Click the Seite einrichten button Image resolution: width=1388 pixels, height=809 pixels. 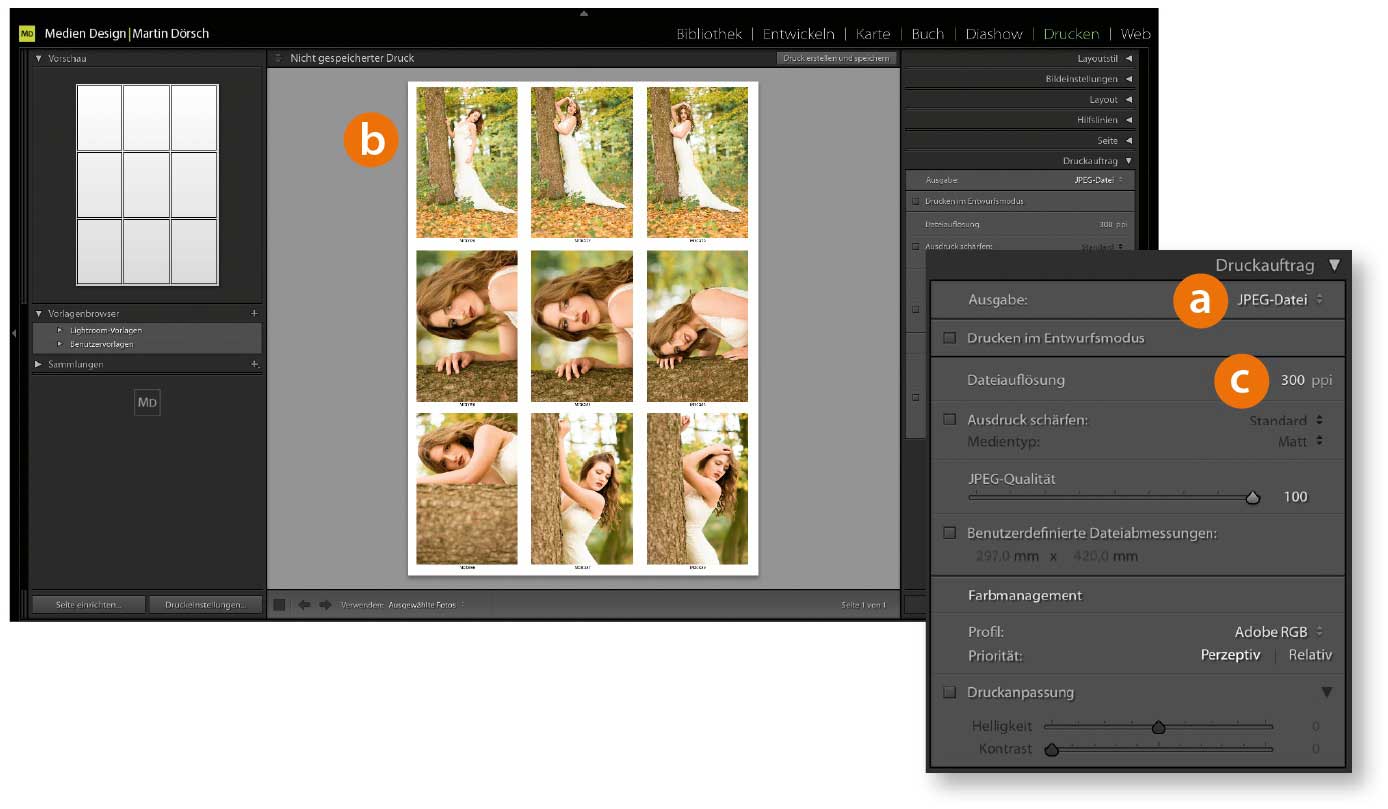(89, 605)
